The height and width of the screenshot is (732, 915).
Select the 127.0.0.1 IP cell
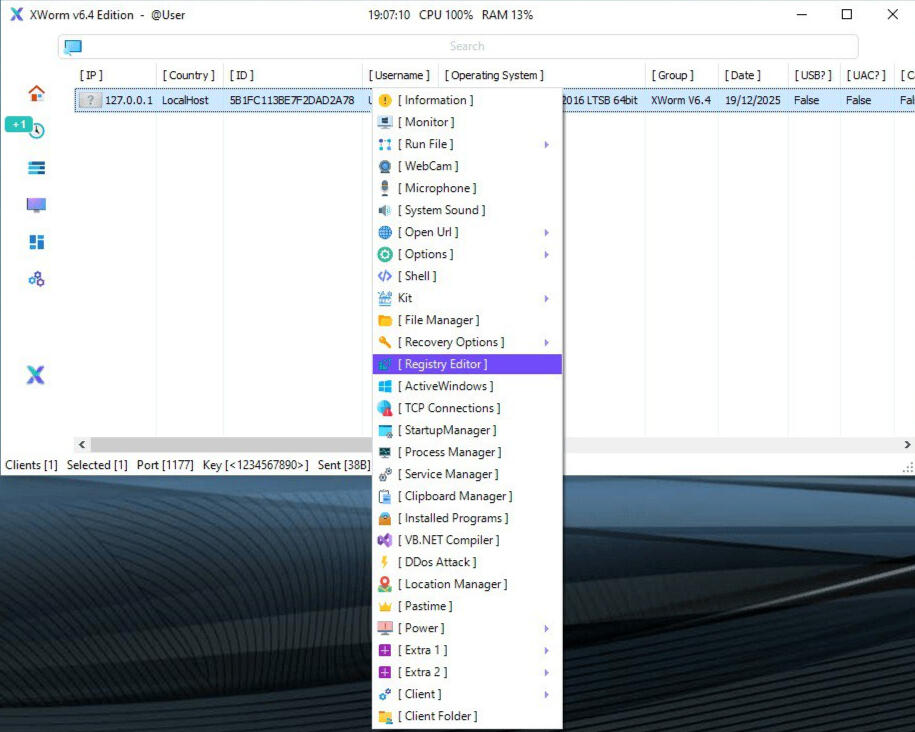pos(128,100)
